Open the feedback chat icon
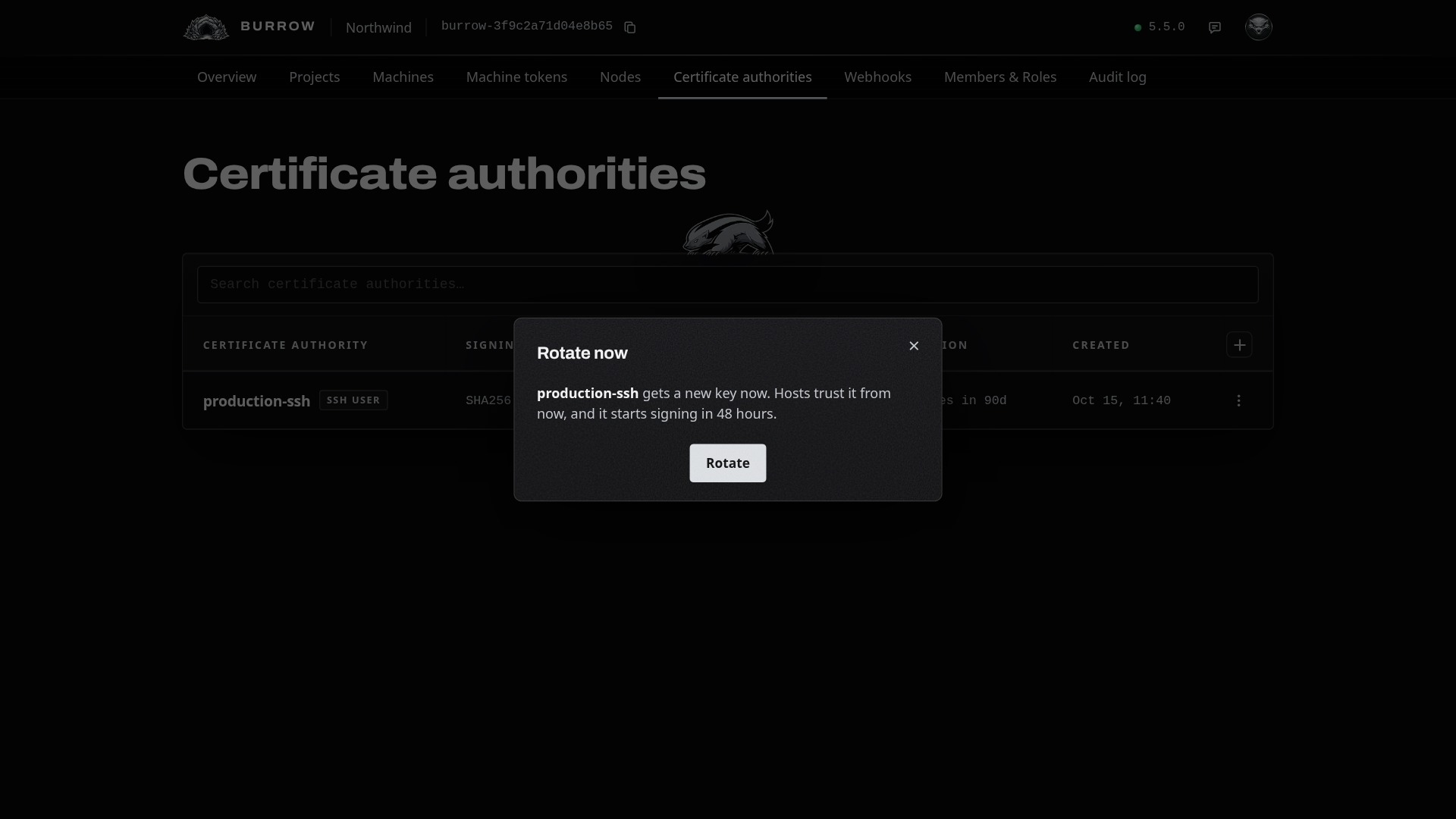The width and height of the screenshot is (1456, 819). coord(1215,27)
